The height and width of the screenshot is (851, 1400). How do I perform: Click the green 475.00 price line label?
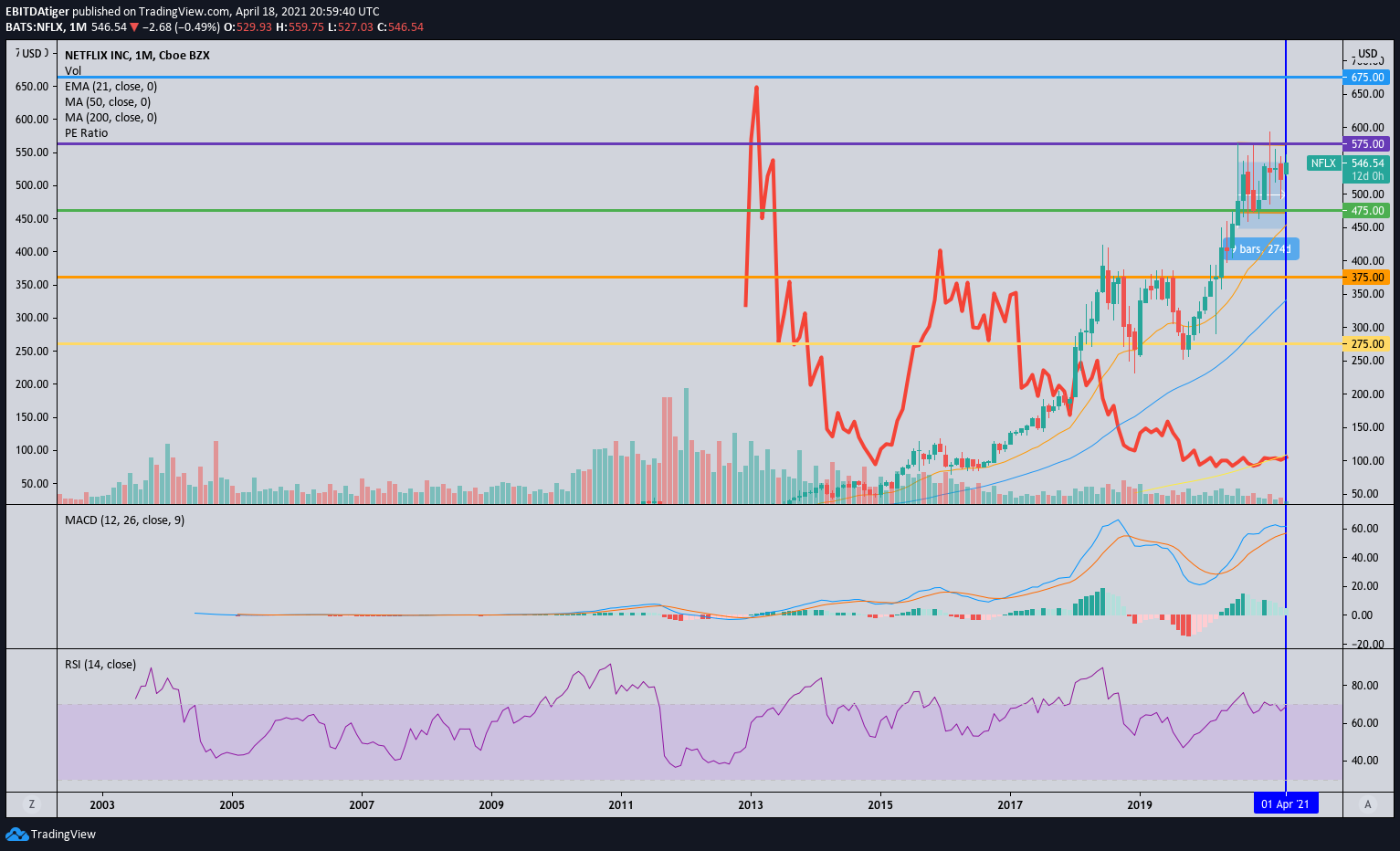pos(1367,211)
